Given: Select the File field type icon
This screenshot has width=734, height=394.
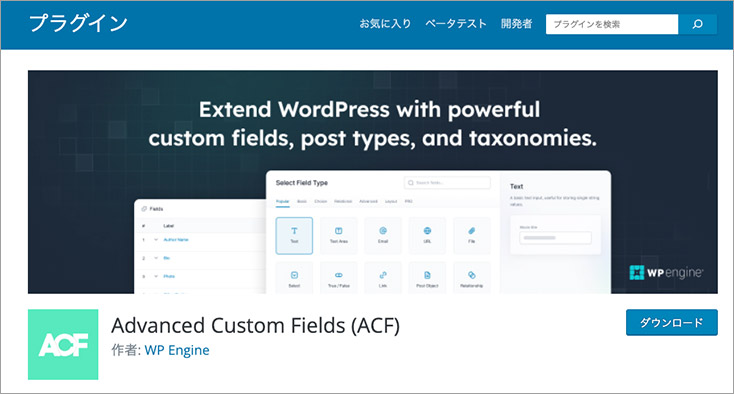Looking at the screenshot, I should (471, 235).
